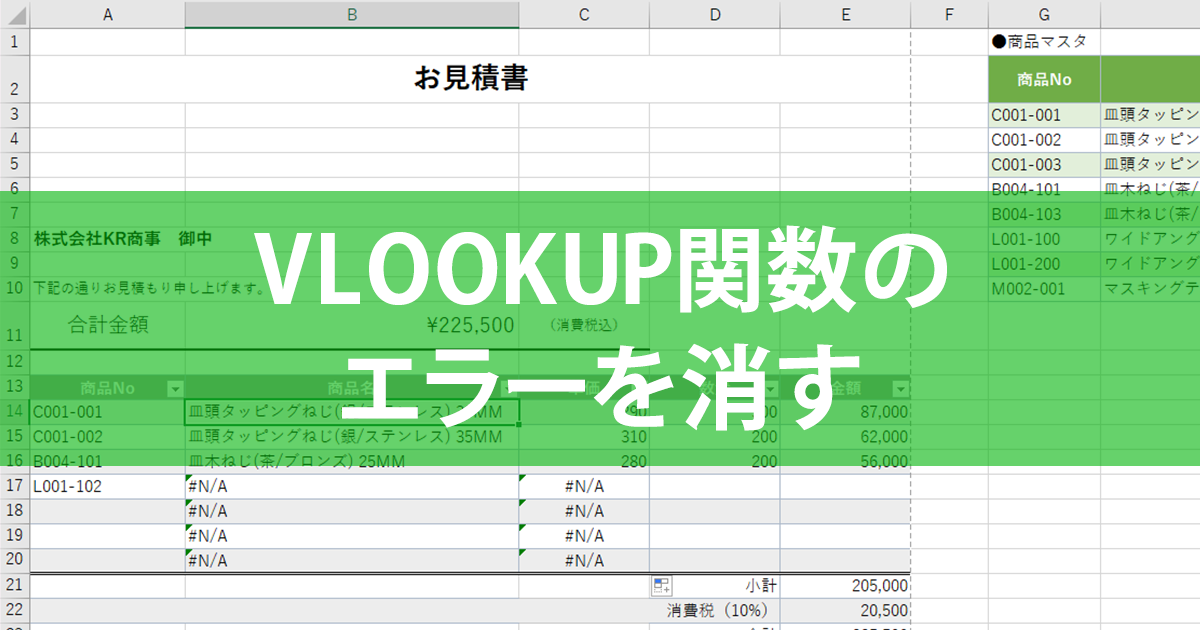1200x630 pixels.
Task: Click the 合計金額 label cell
Action: coord(108,325)
